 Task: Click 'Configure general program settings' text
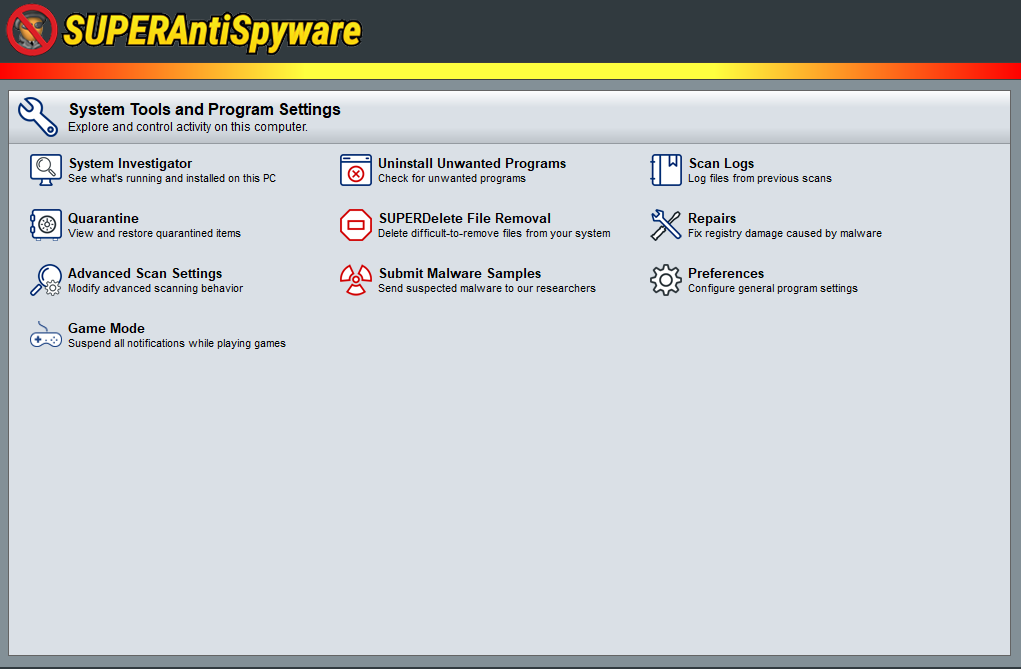pyautogui.click(x=773, y=289)
